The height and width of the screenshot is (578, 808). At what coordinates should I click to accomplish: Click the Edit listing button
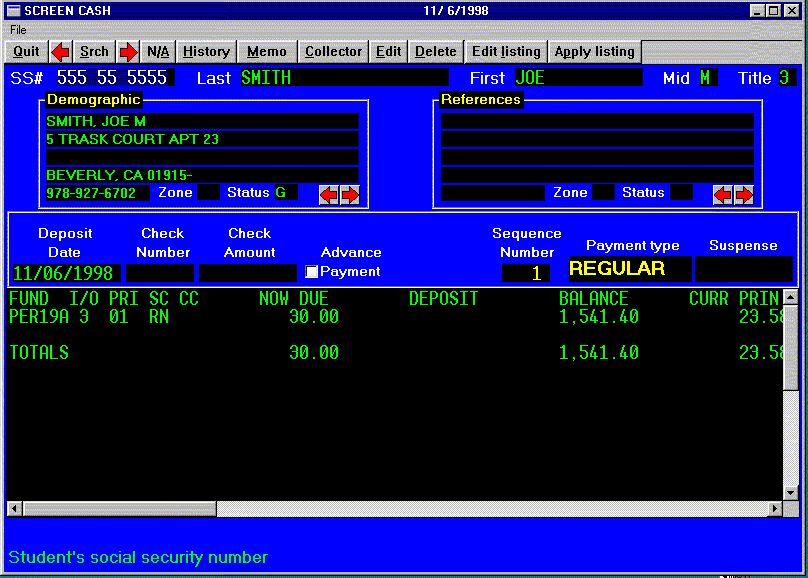pos(506,52)
